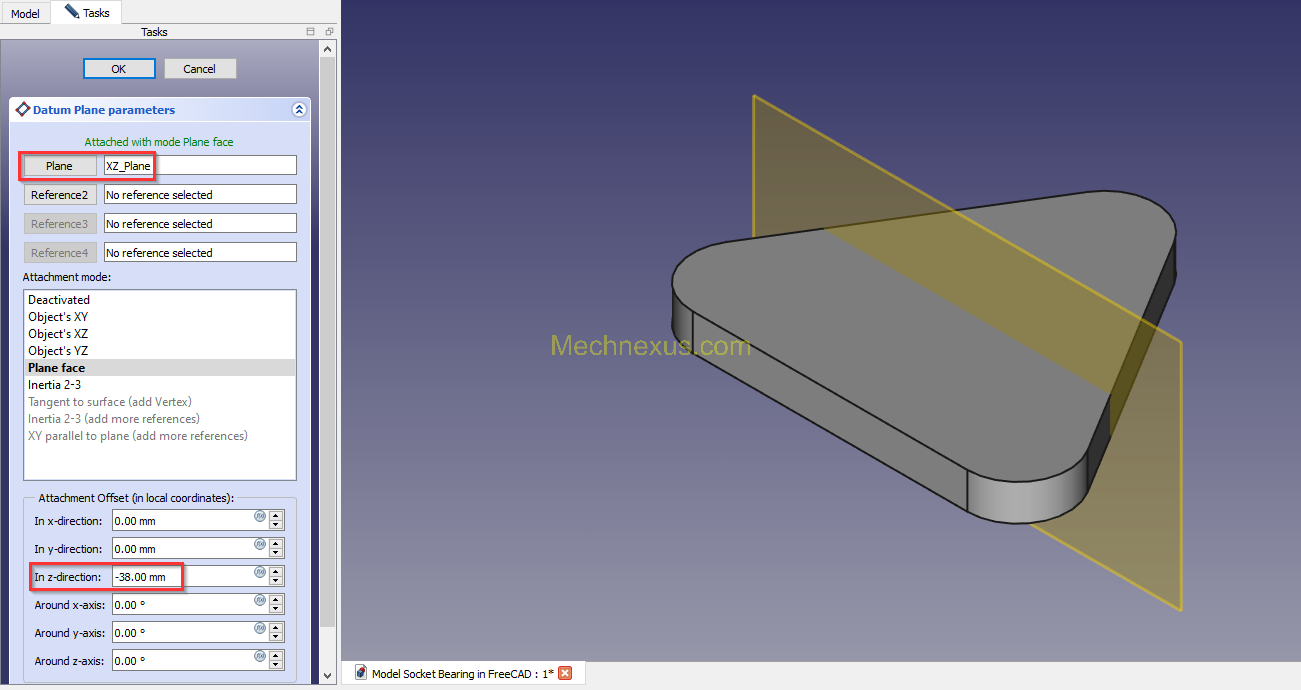This screenshot has width=1301, height=690.
Task: Click the Plane reference button
Action: coord(59,166)
